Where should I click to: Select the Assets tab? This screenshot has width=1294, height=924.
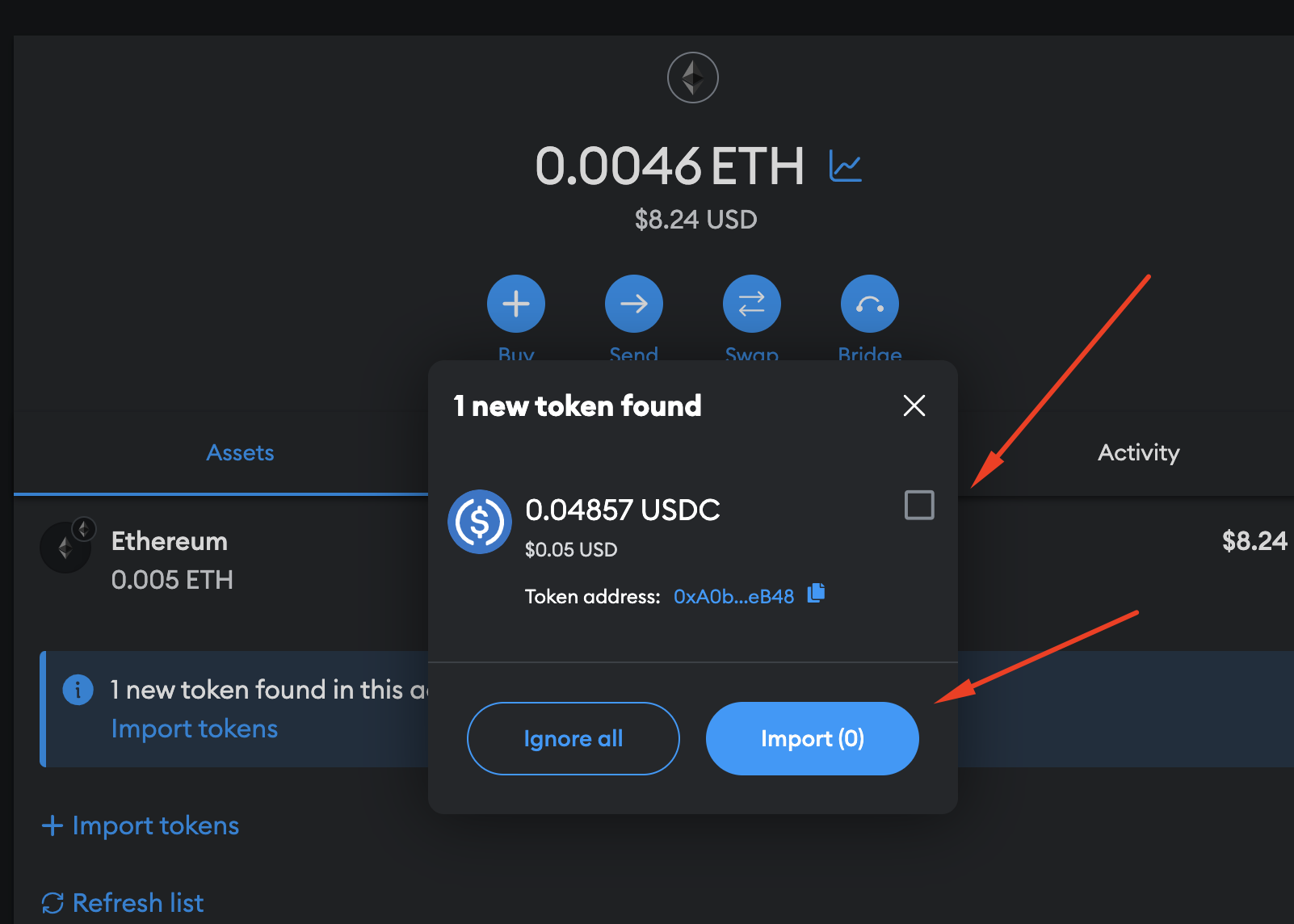[x=240, y=452]
